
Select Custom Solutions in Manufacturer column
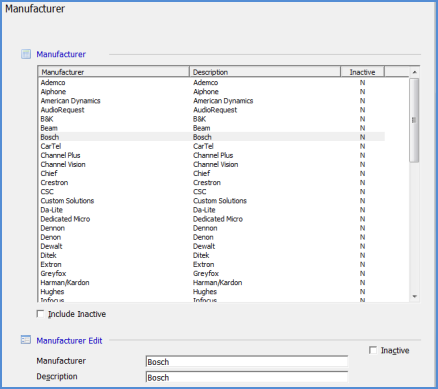pyautogui.click(x=67, y=201)
